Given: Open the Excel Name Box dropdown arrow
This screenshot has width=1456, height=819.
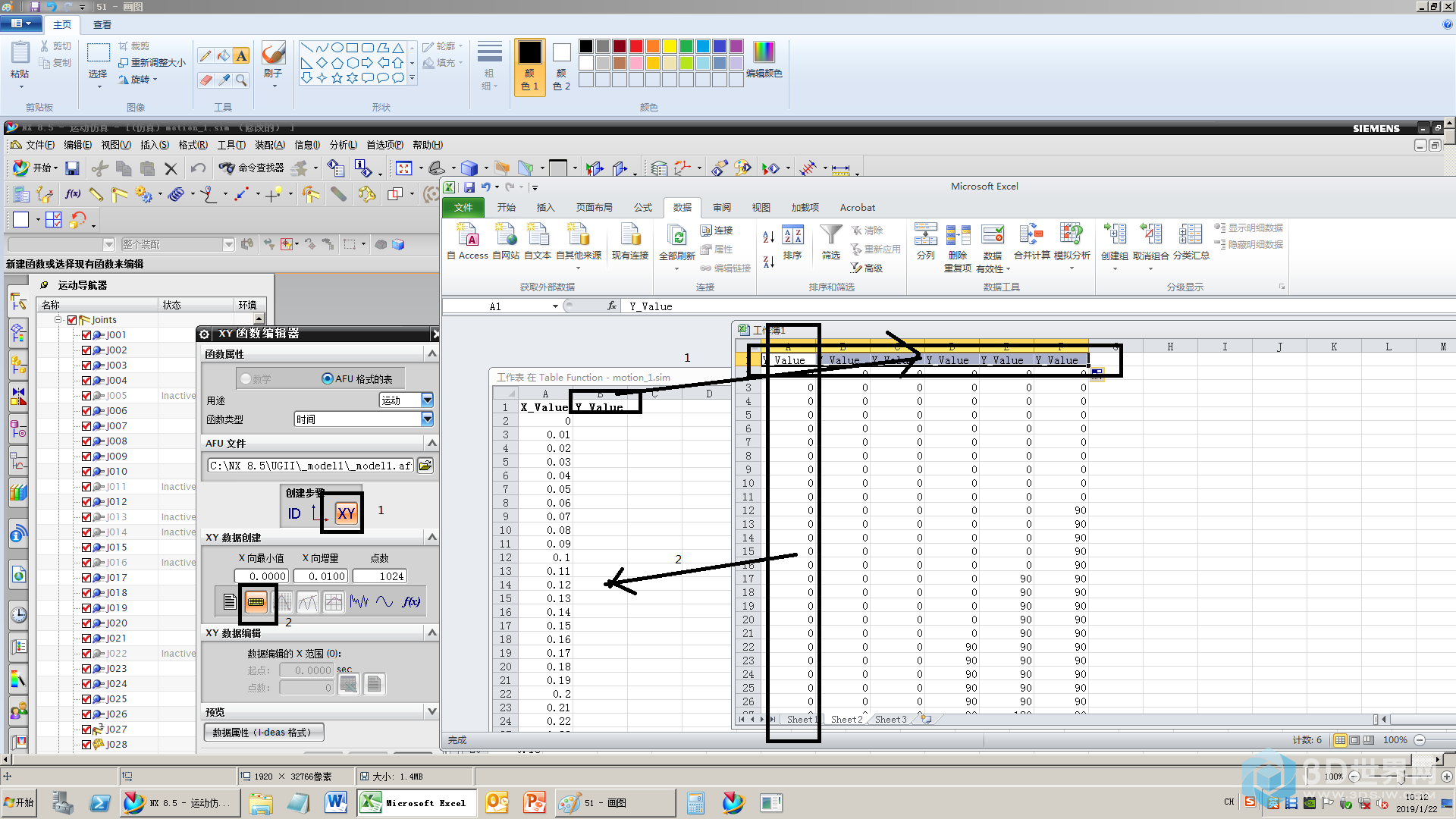Looking at the screenshot, I should pos(555,306).
